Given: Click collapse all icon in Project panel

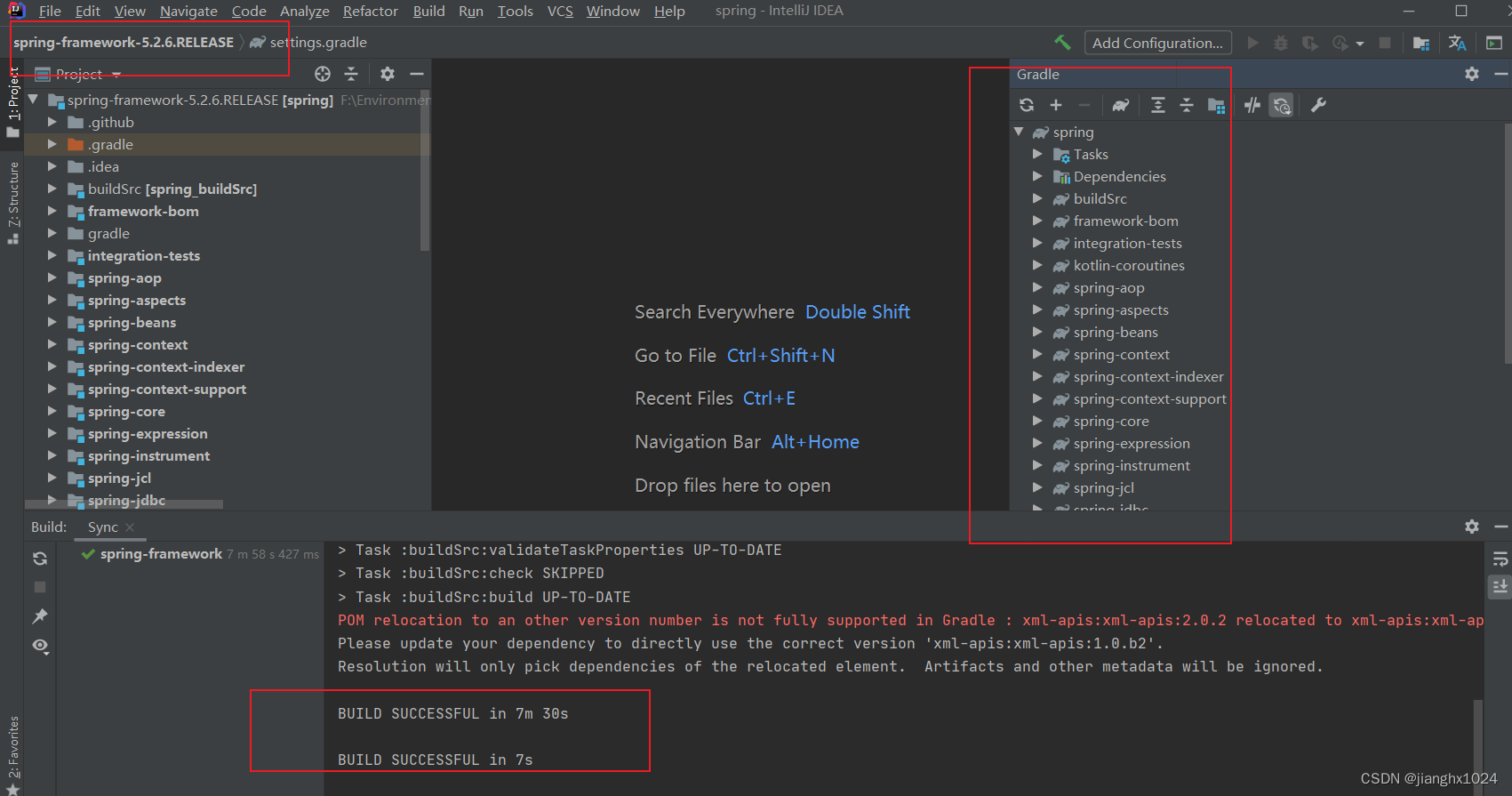Looking at the screenshot, I should pos(351,74).
